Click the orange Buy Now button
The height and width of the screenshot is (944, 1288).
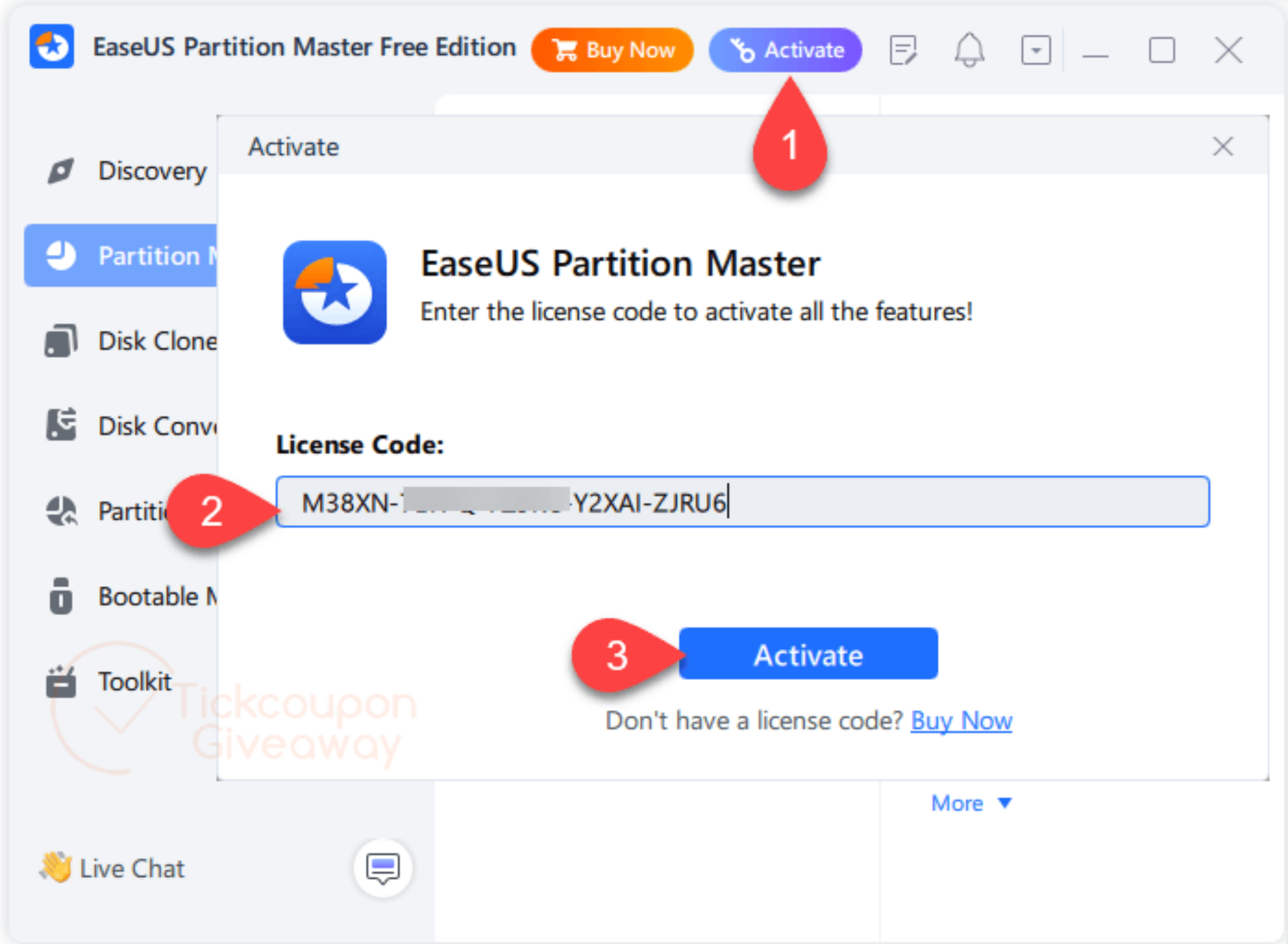pos(613,50)
